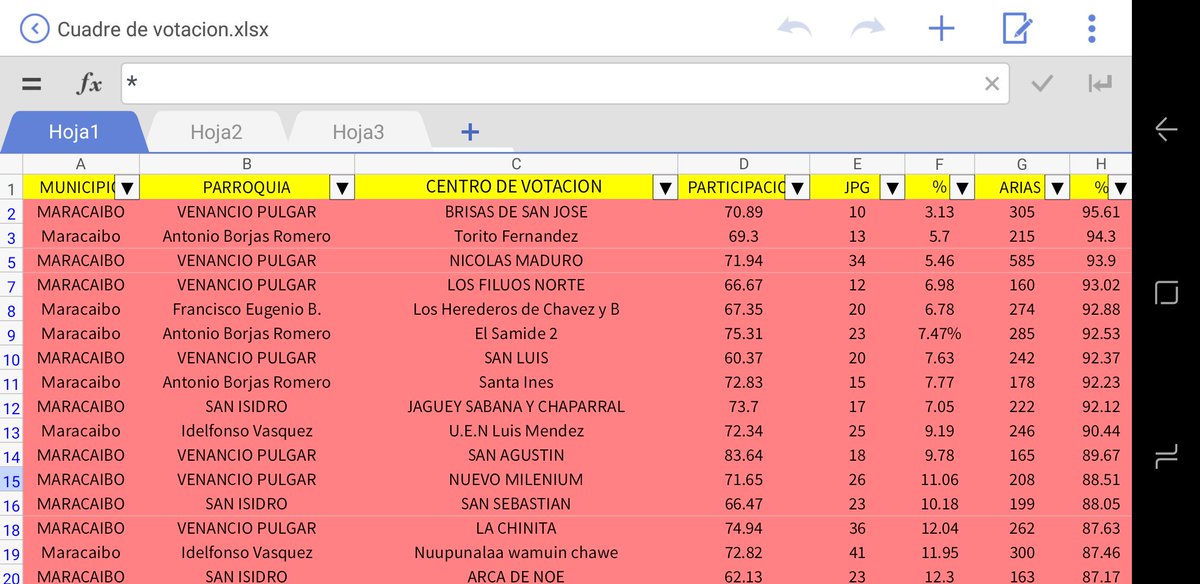Select row 2 header

[x=11, y=212]
